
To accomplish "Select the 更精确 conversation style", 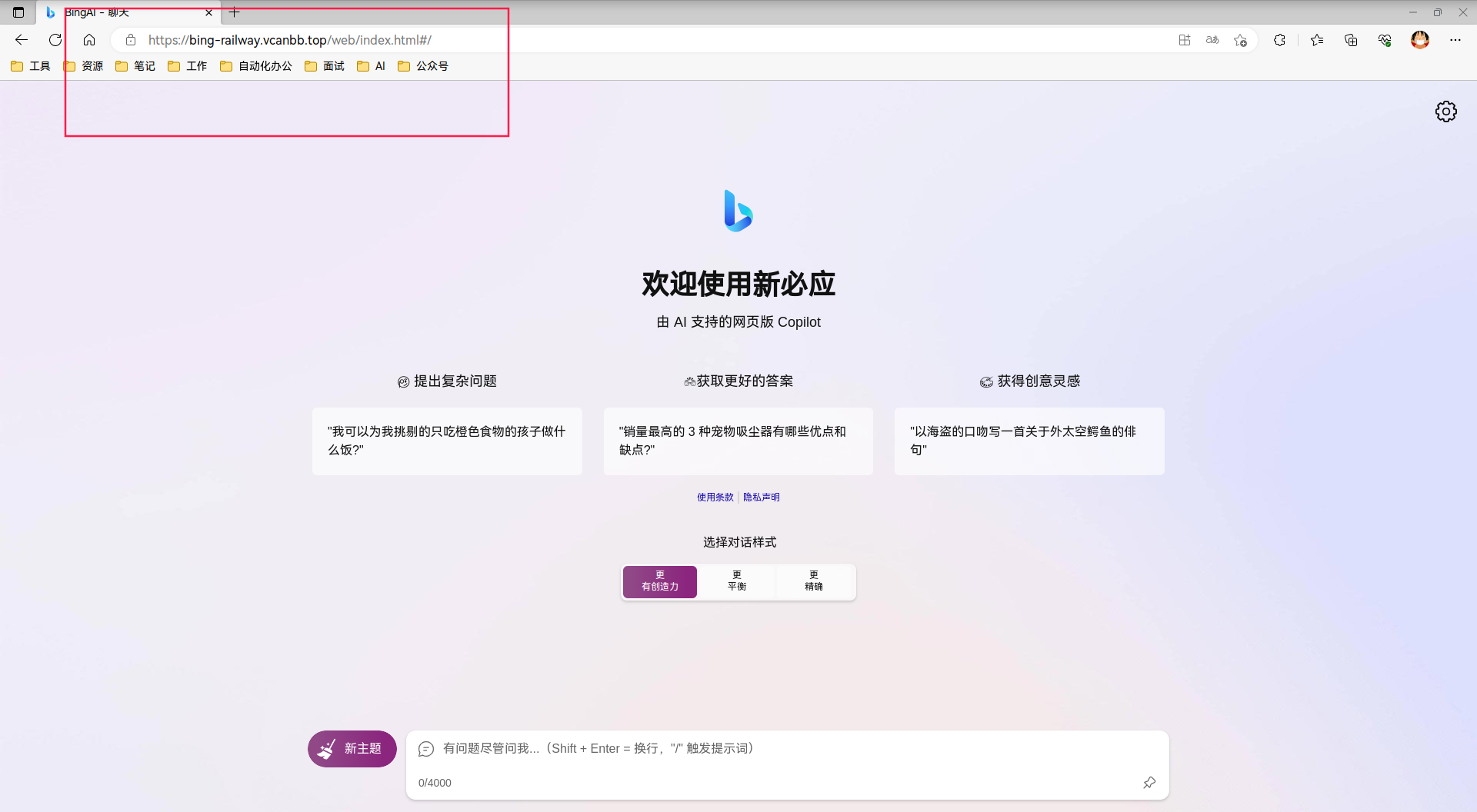I will [815, 581].
